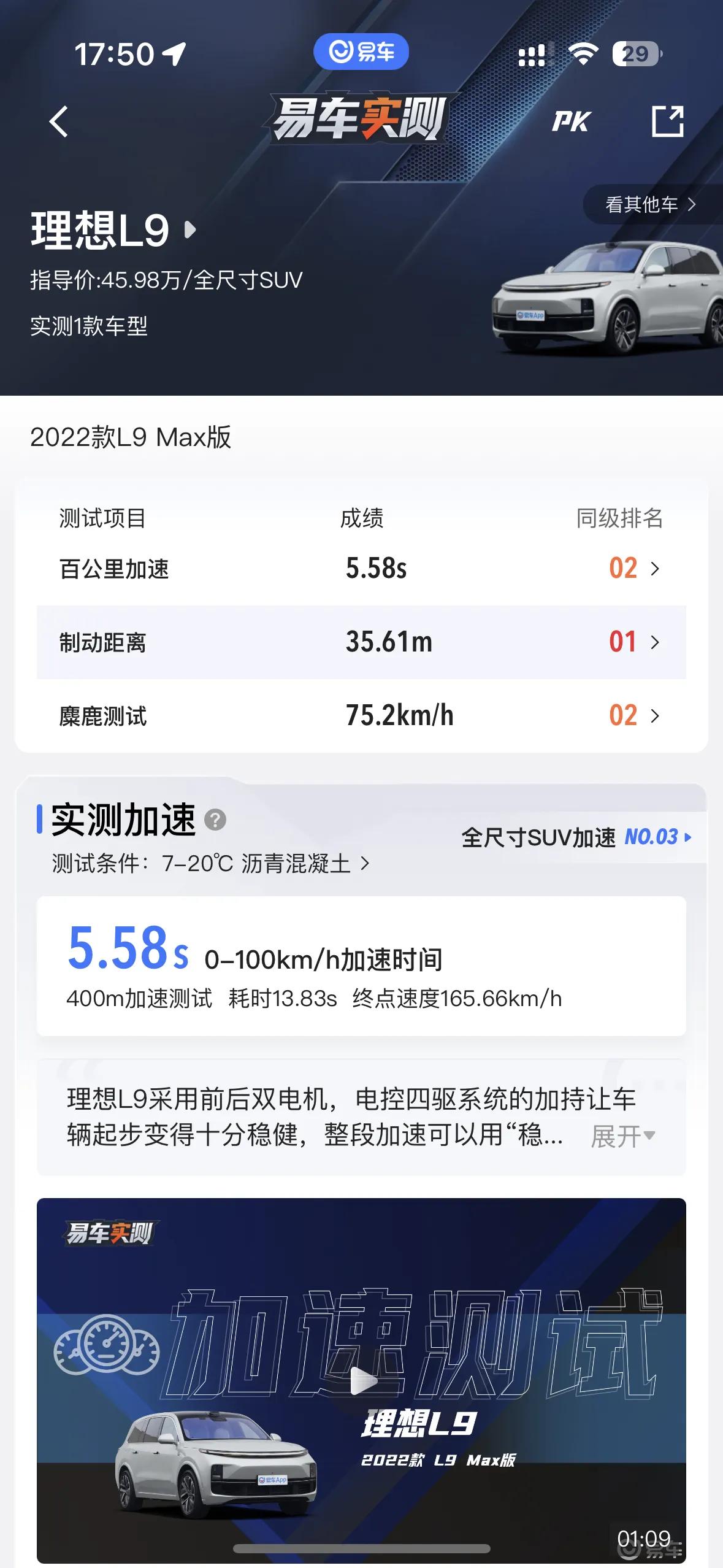Tap the 2022款L9 Max版 trim label

131,437
